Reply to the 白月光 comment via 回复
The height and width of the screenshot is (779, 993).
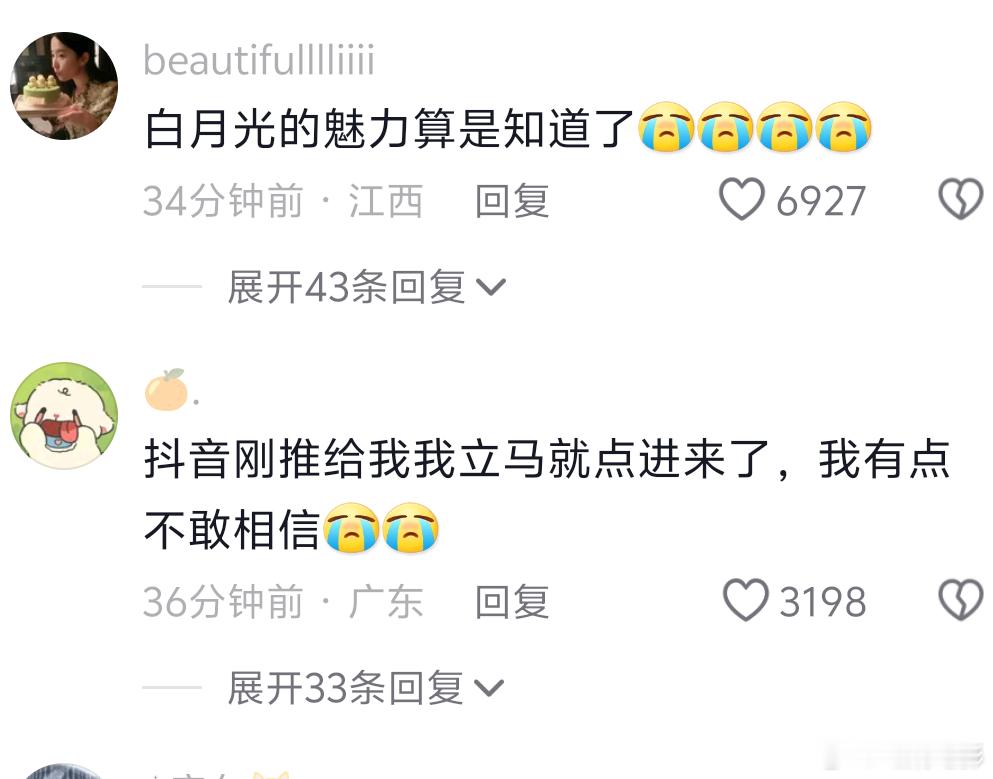[x=512, y=200]
